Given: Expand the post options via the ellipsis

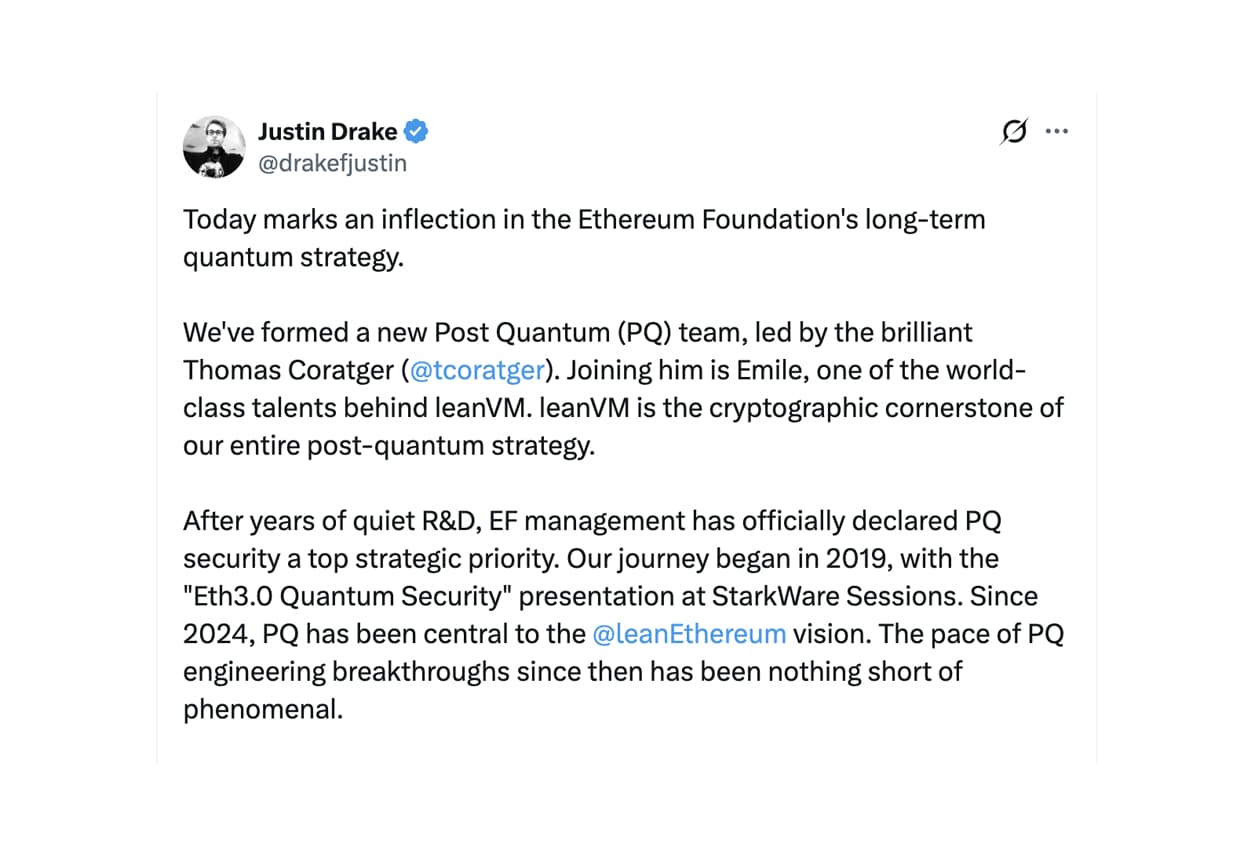Looking at the screenshot, I should pos(1057,131).
